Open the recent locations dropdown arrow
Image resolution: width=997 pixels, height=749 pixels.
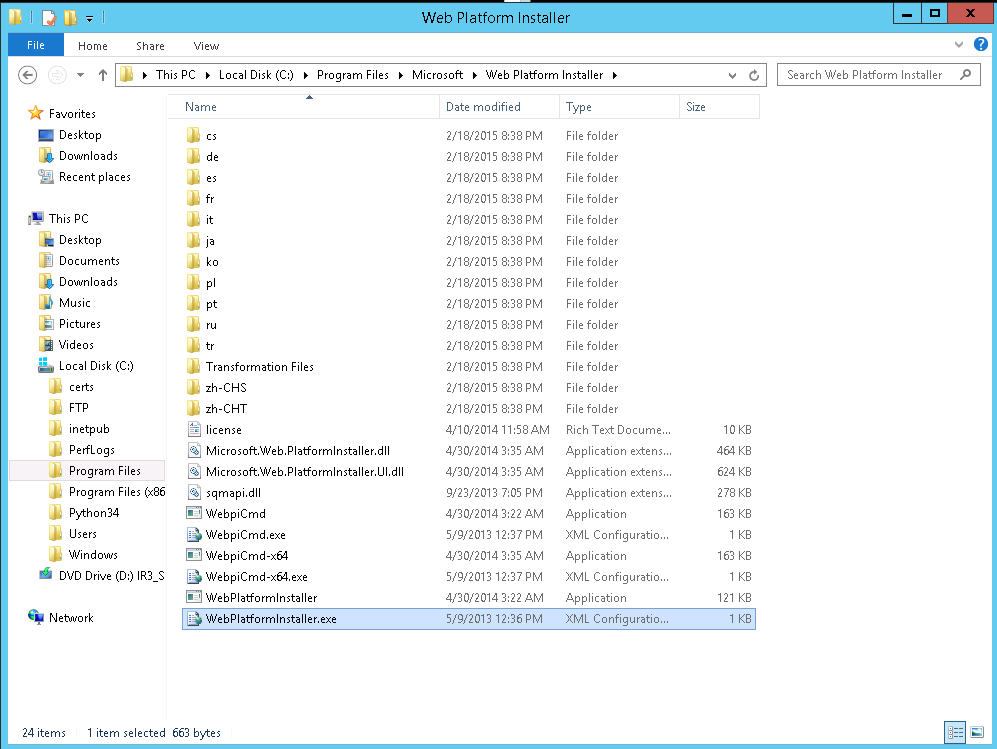click(x=81, y=75)
